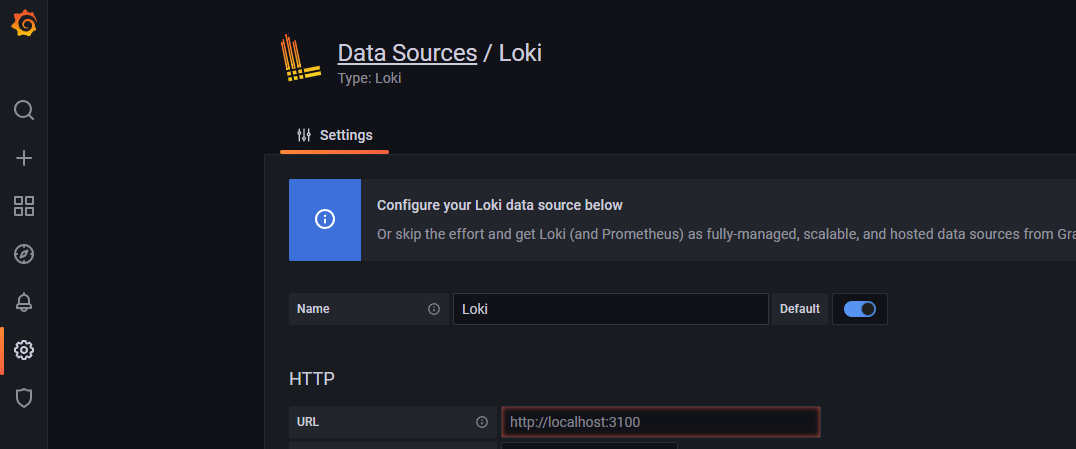1076x449 pixels.
Task: Open Configuration via the gear icon
Action: 24,350
